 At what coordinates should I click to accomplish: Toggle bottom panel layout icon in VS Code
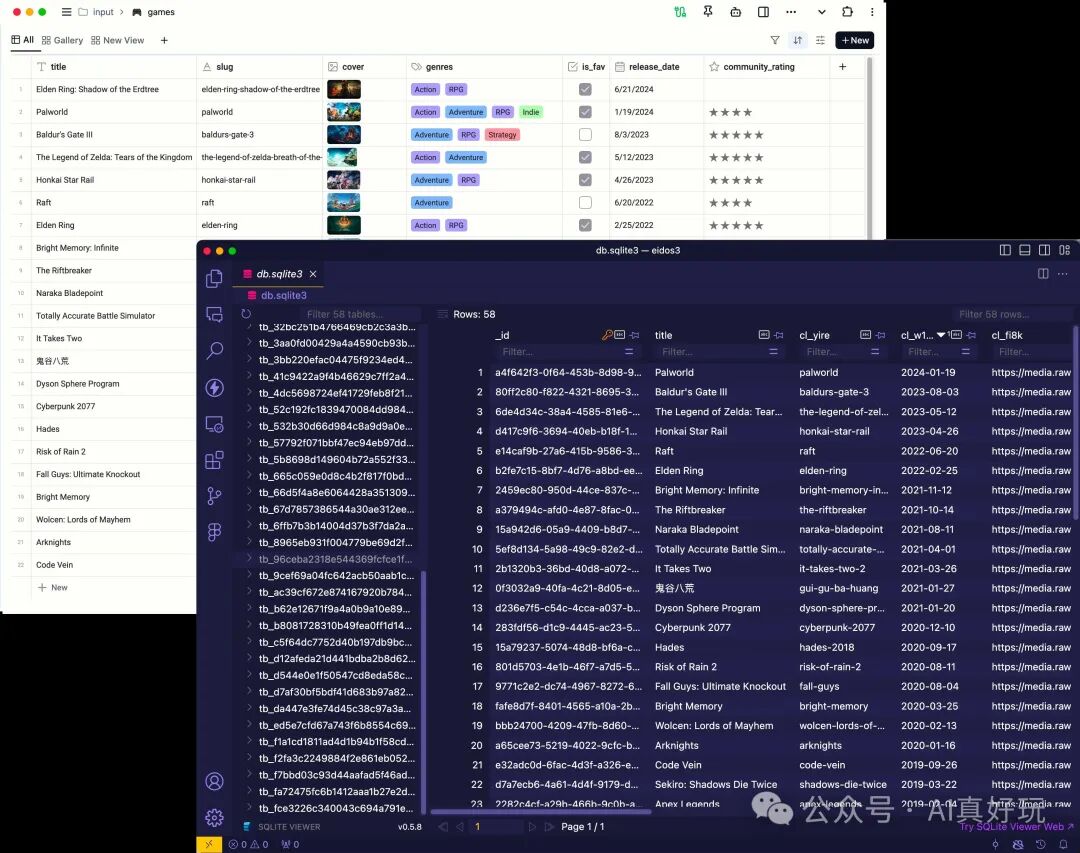point(1024,250)
